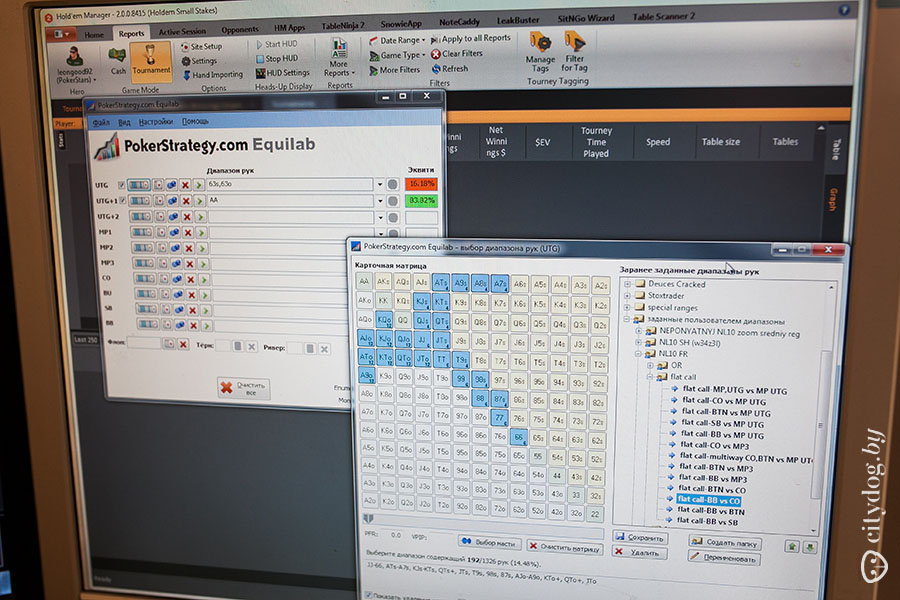Click the dice icon in the UTG+1 row
Image resolution: width=900 pixels, height=600 pixels.
[159, 200]
